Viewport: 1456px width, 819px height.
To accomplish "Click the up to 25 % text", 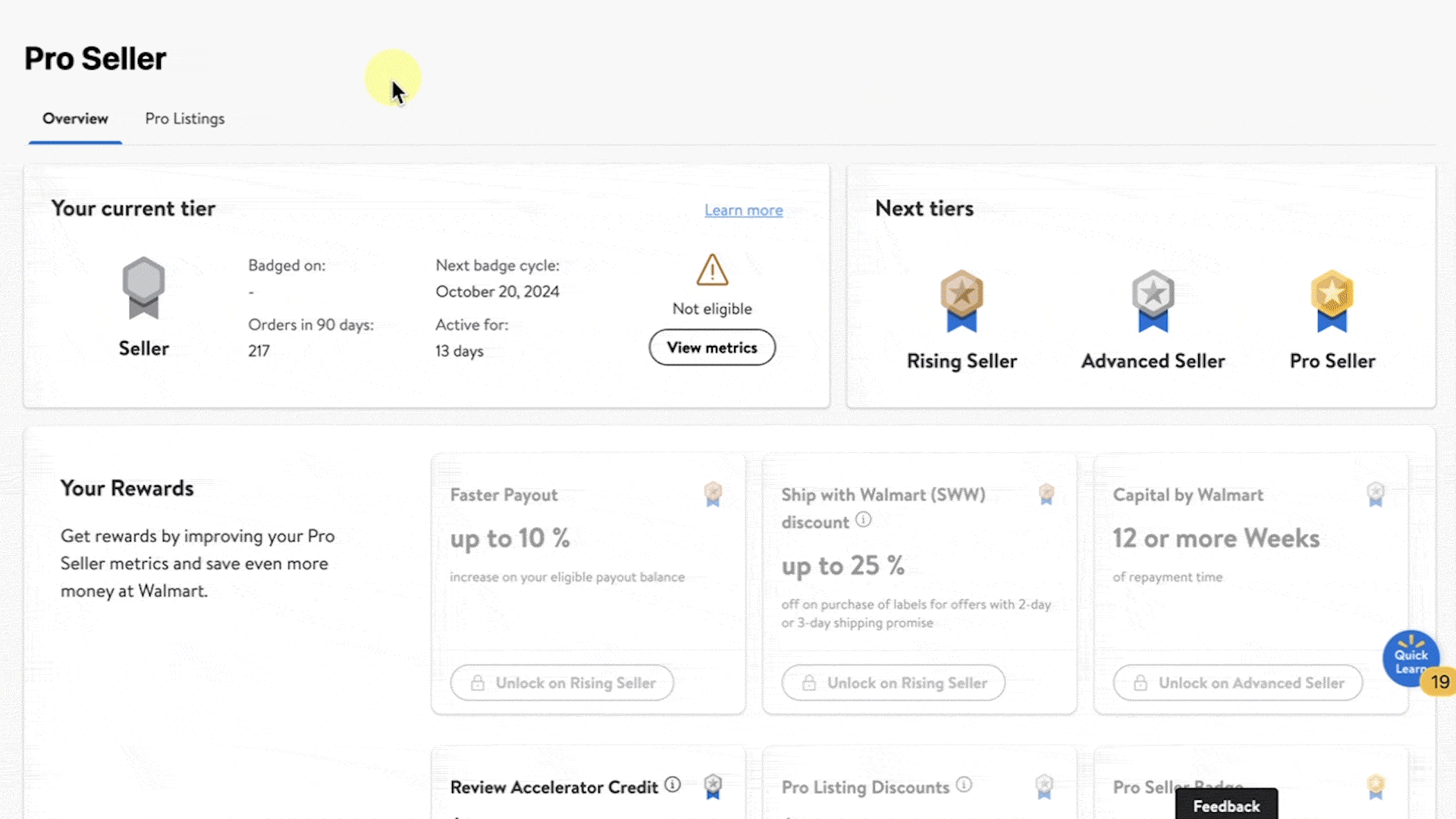I will coord(843,566).
